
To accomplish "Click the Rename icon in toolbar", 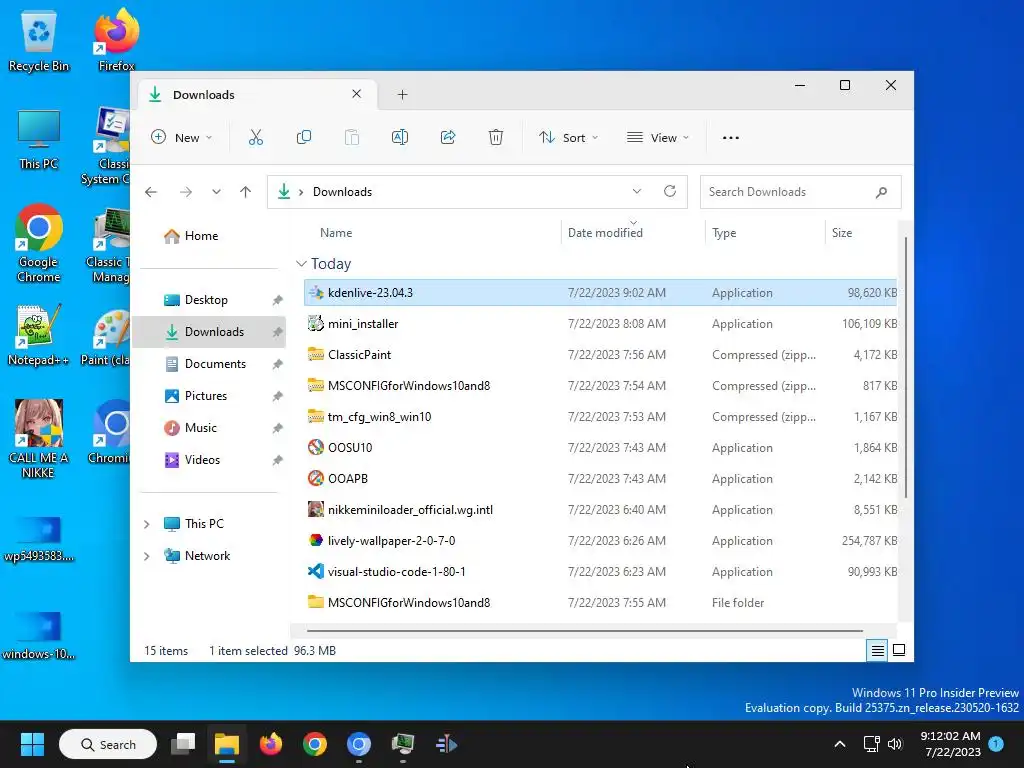I will pos(400,137).
